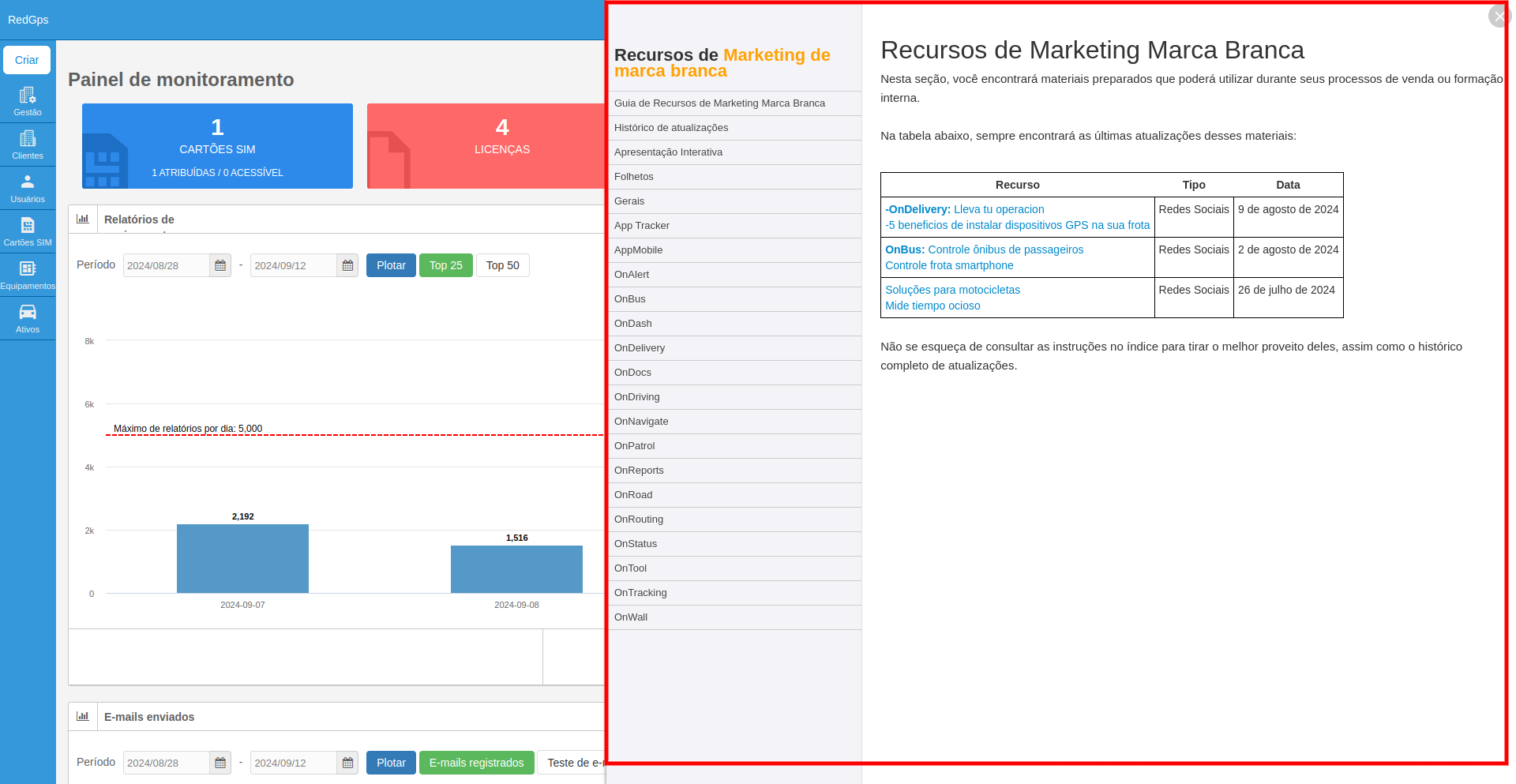Open calendar for reports end date 2024/09/12
This screenshot has width=1516, height=784.
[x=347, y=265]
